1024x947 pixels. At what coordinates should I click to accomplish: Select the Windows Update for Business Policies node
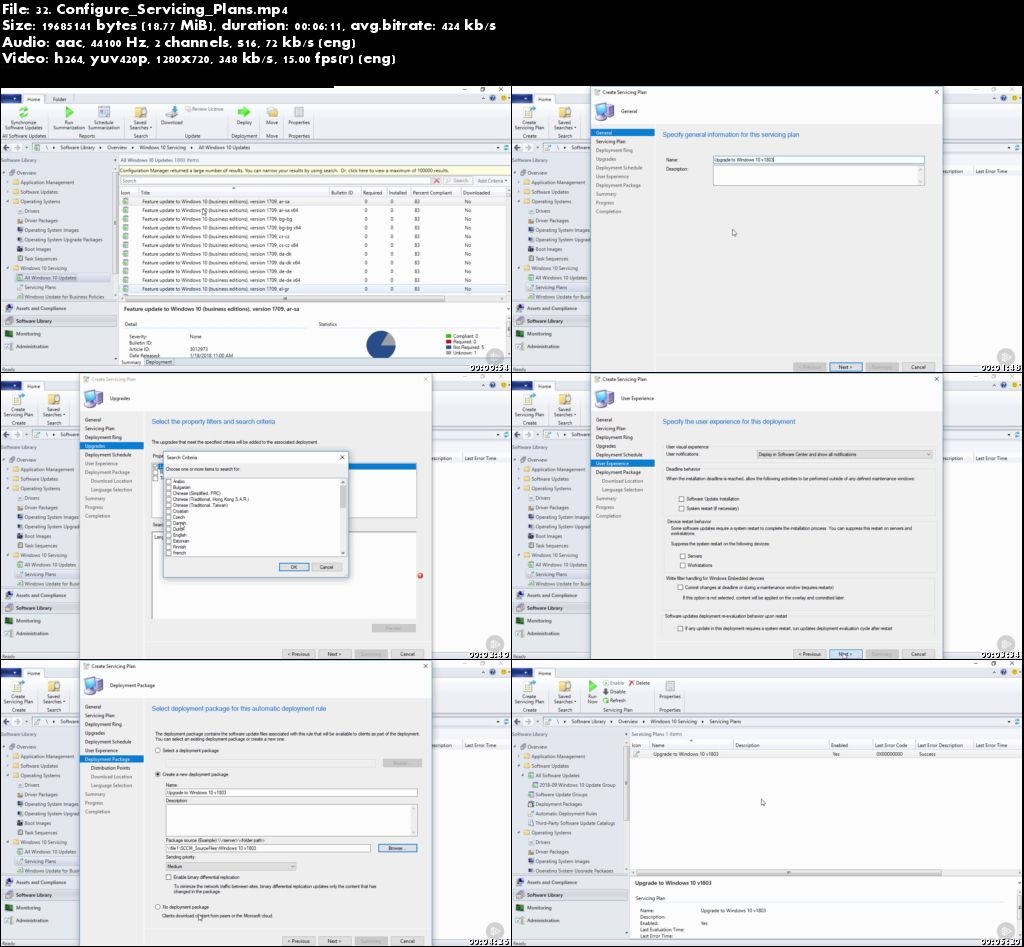pos(60,297)
